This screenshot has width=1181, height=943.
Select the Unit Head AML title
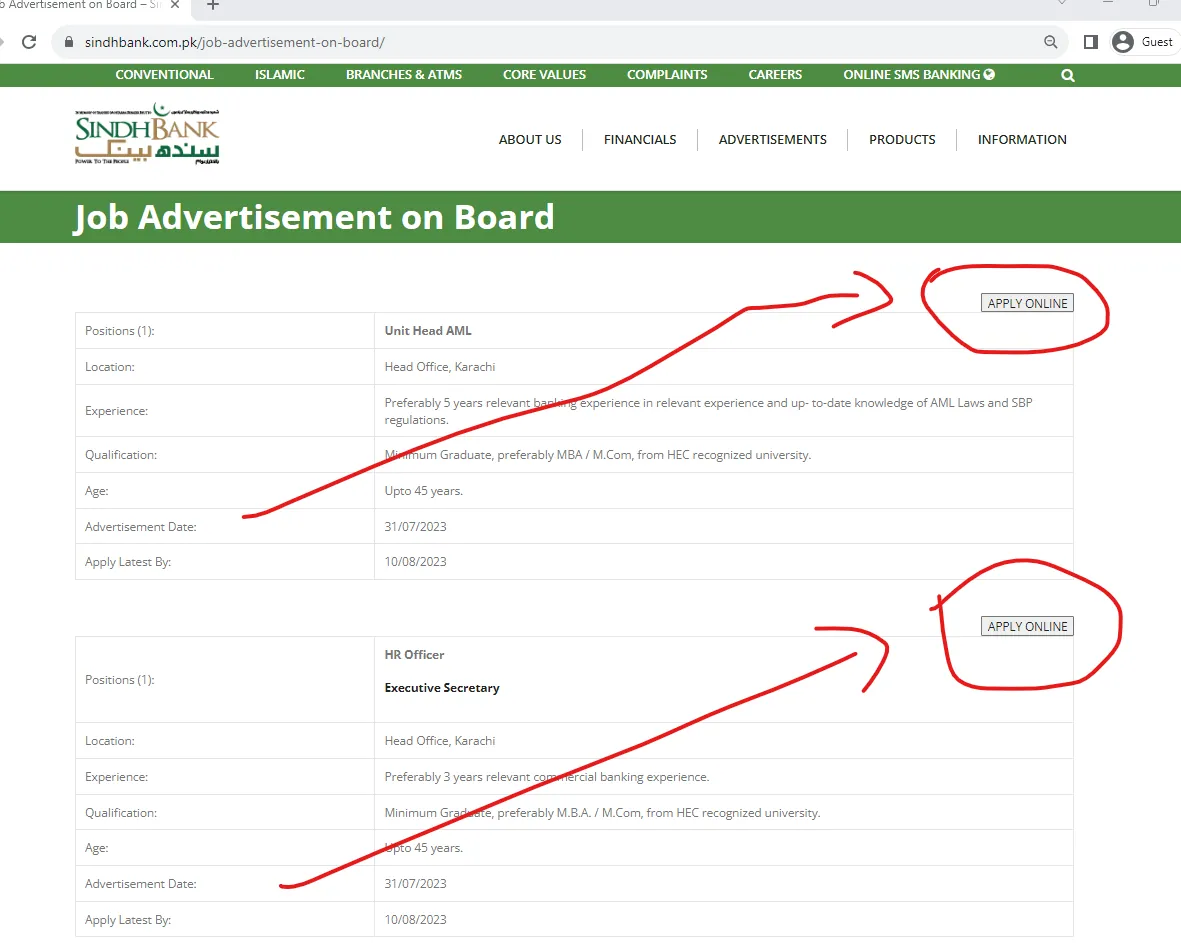point(428,331)
